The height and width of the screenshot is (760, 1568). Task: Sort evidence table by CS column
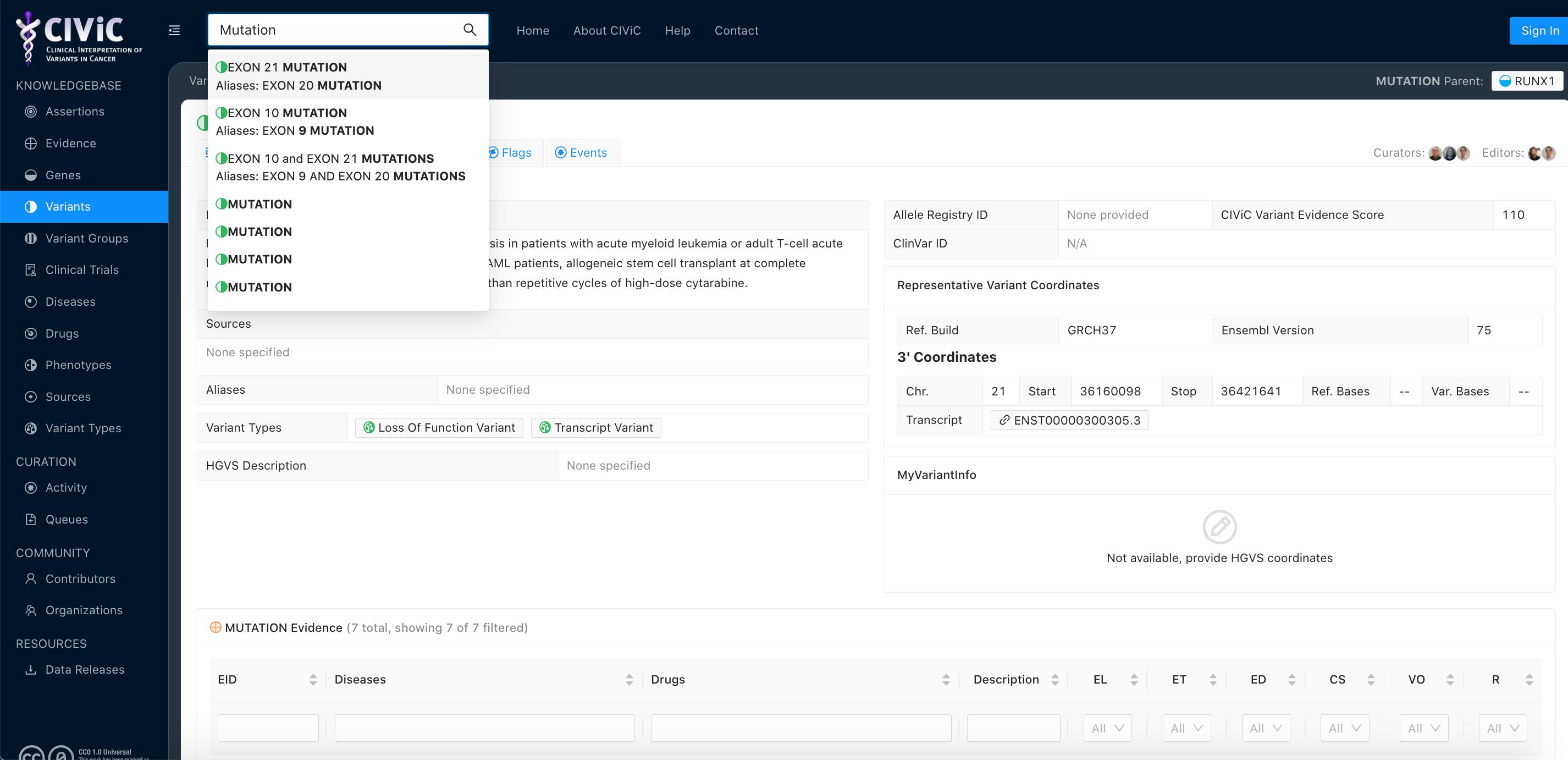click(x=1371, y=680)
